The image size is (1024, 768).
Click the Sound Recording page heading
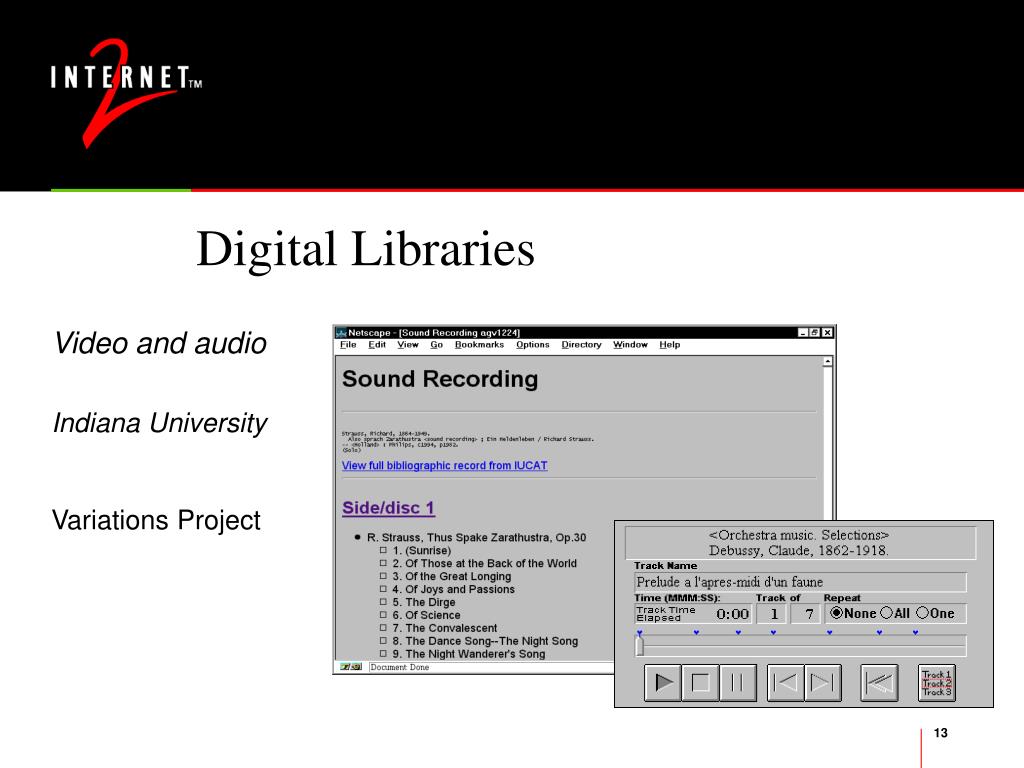click(x=440, y=379)
